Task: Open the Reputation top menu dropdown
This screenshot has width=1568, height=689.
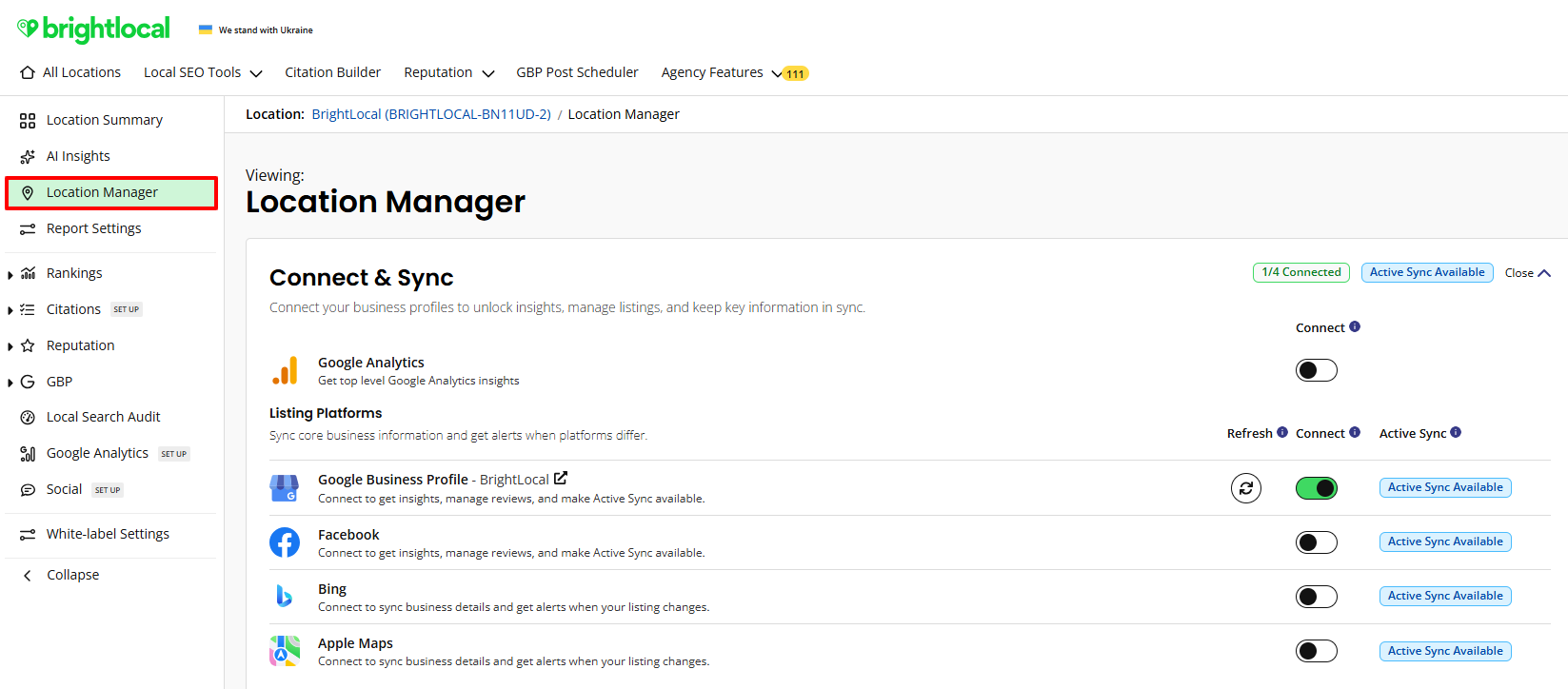Action: (x=448, y=72)
